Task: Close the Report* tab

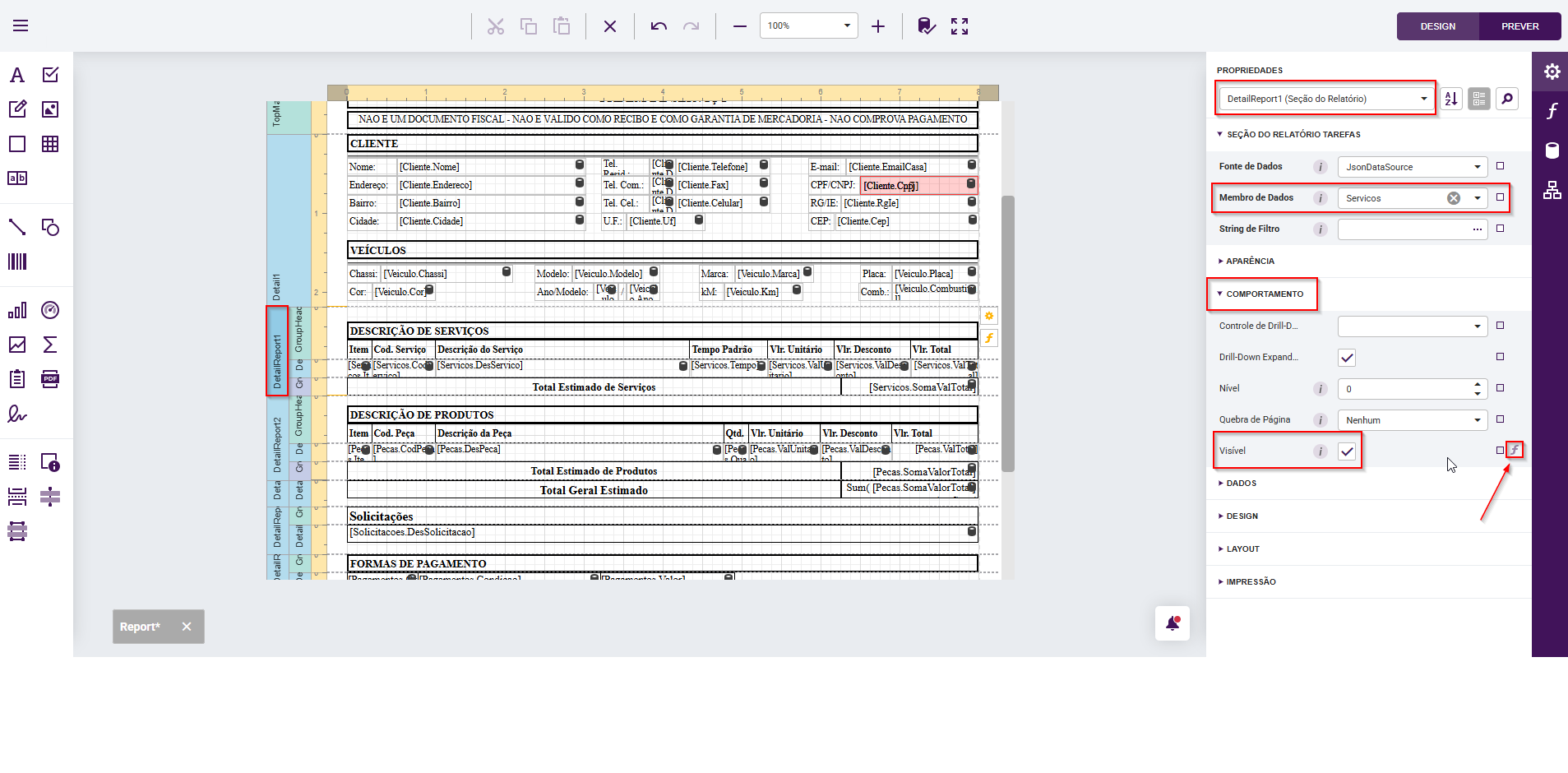Action: (187, 627)
